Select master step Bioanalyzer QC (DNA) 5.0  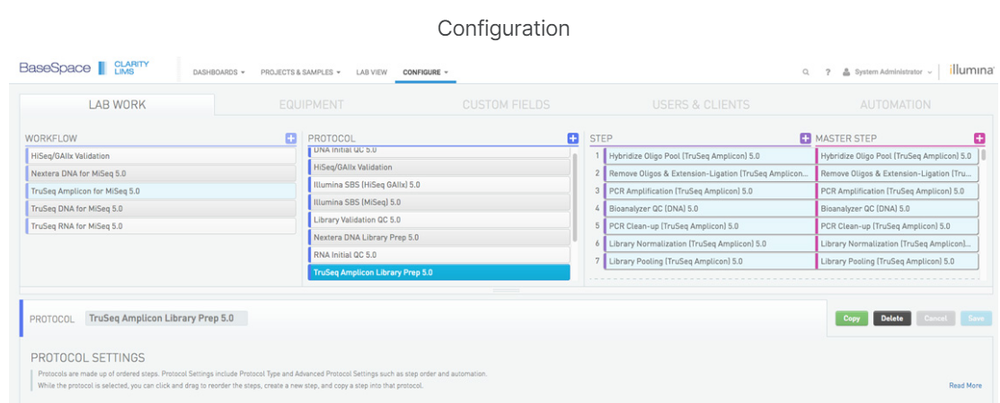point(897,209)
